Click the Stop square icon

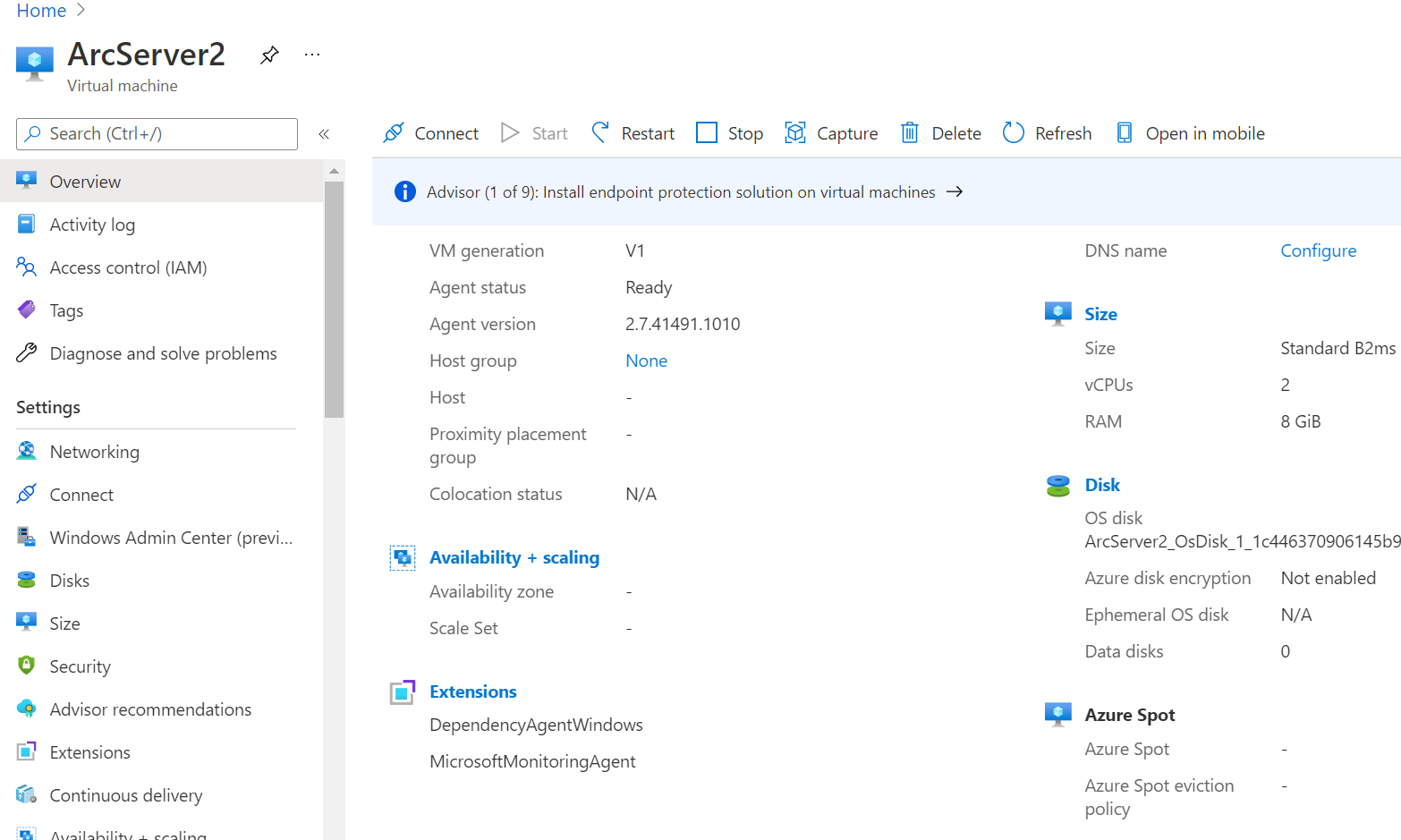pyautogui.click(x=707, y=133)
